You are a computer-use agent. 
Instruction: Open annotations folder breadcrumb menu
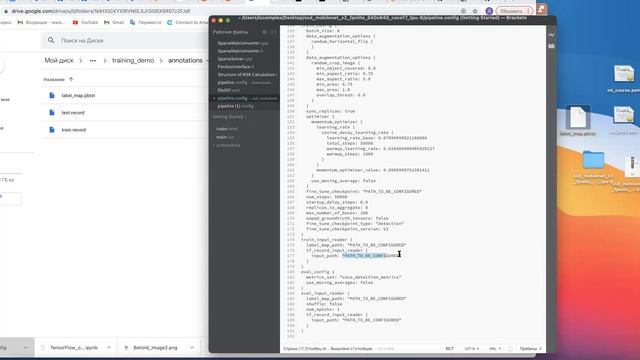click(185, 60)
